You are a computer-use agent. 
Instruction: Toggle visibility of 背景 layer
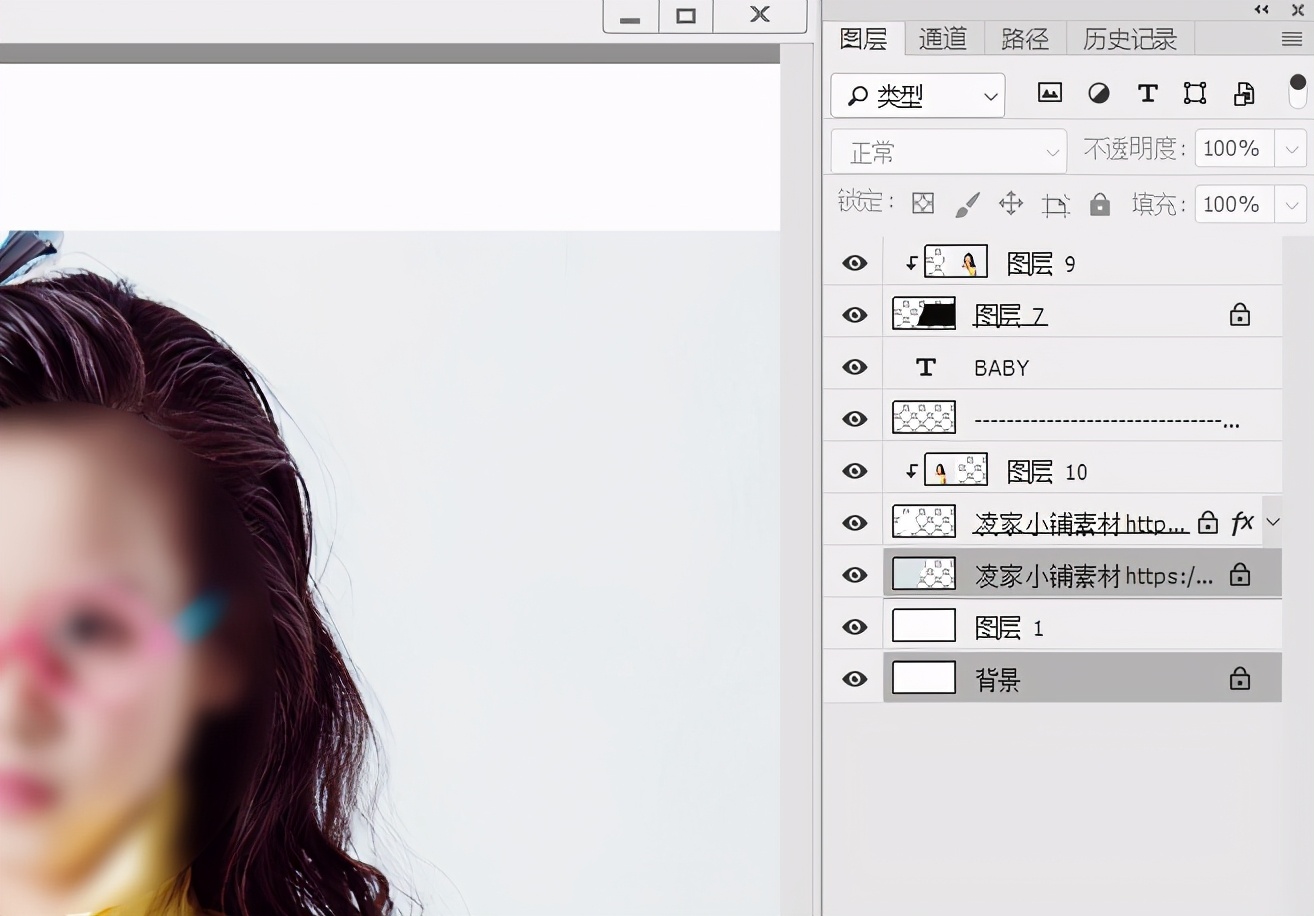click(x=854, y=679)
